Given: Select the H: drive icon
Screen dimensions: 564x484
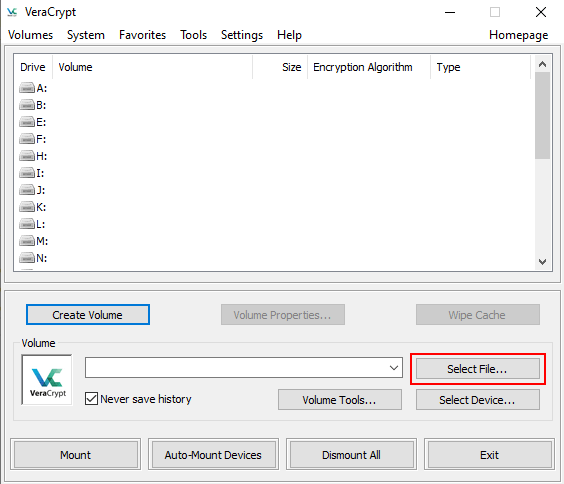Looking at the screenshot, I should 27,156.
